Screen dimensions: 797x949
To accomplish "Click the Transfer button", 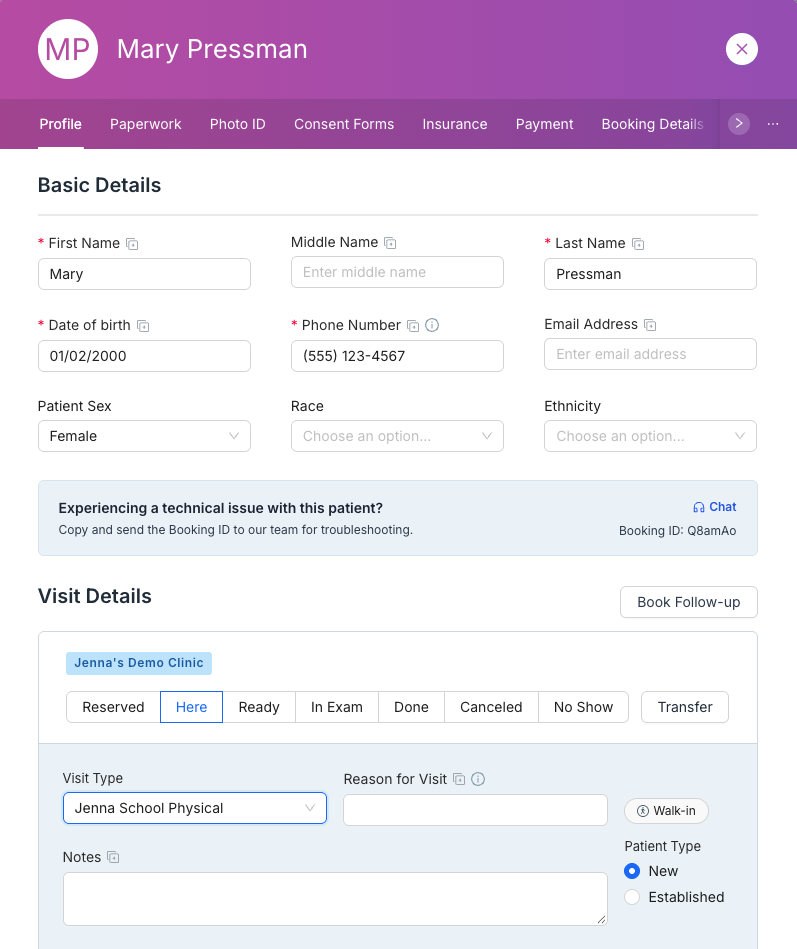I will coord(685,707).
